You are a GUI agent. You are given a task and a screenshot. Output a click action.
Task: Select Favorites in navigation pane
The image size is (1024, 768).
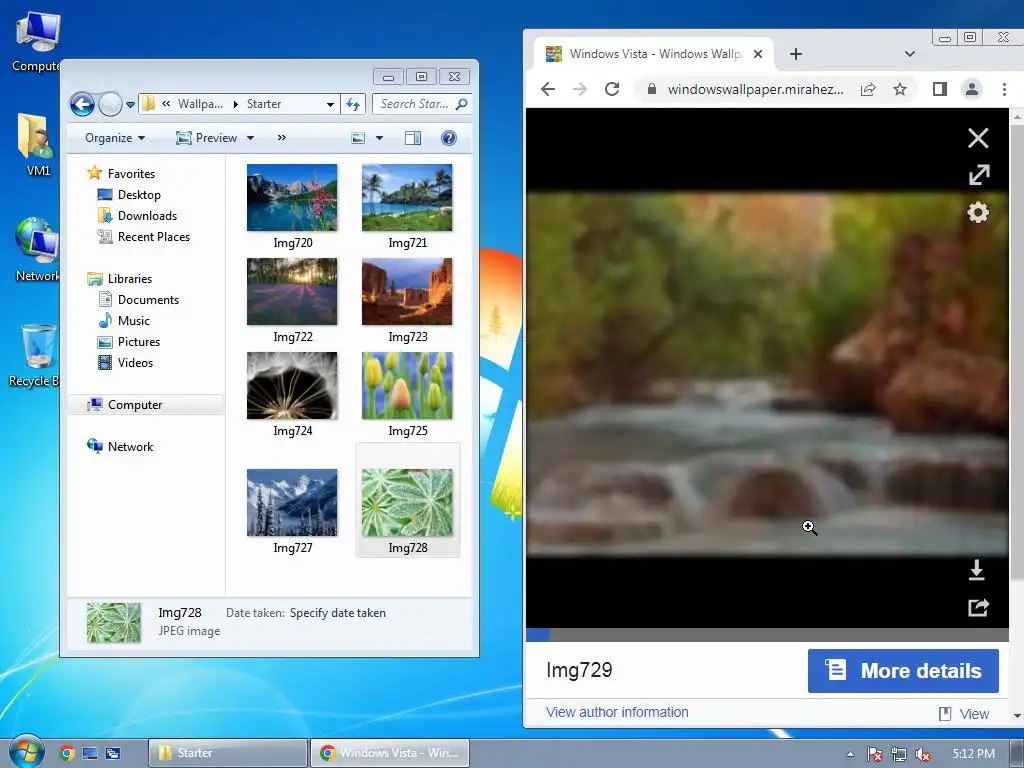point(131,174)
